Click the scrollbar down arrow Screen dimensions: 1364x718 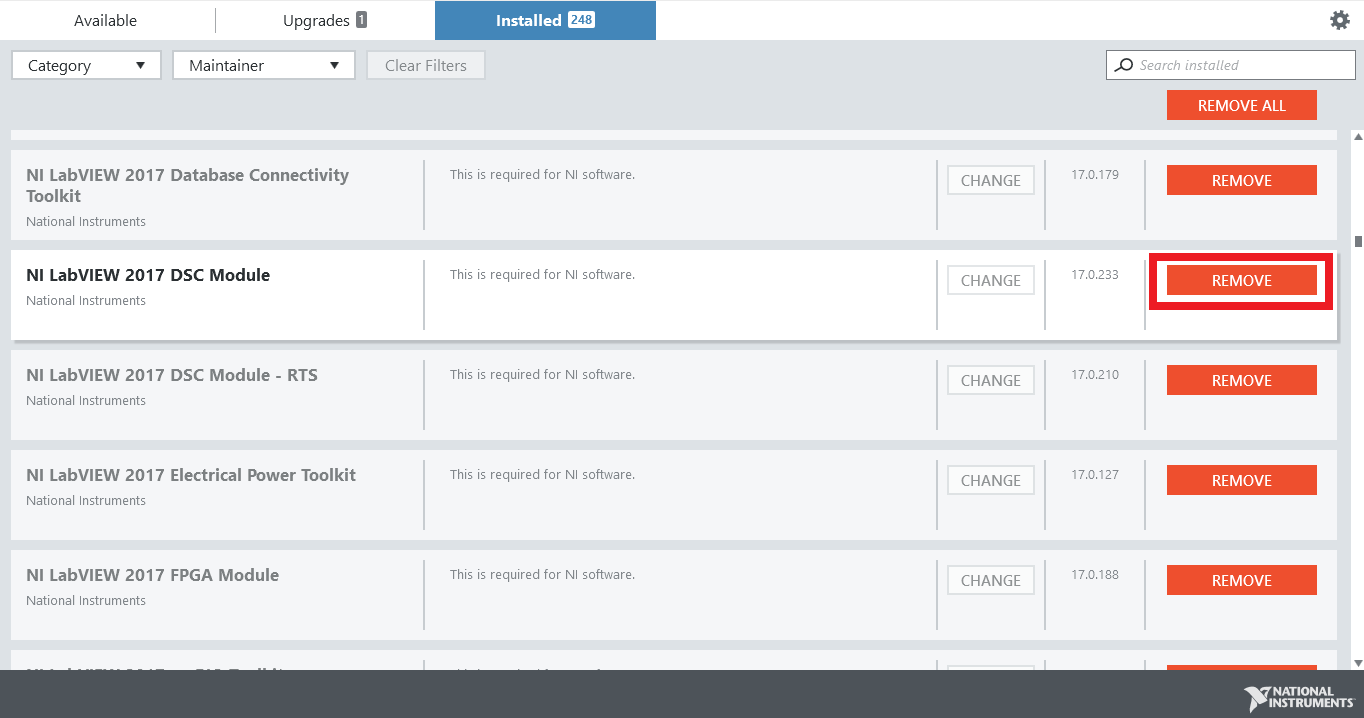pyautogui.click(x=1358, y=662)
